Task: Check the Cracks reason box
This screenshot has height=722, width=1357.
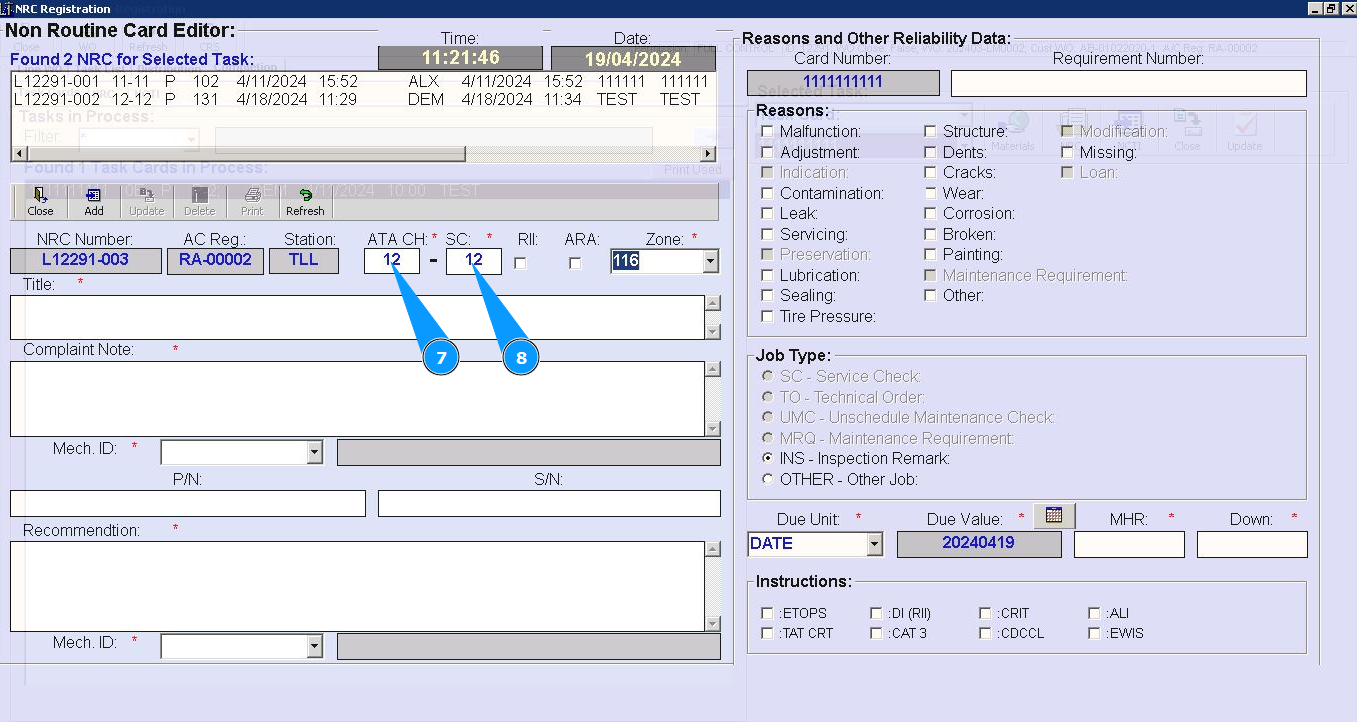Action: 930,172
